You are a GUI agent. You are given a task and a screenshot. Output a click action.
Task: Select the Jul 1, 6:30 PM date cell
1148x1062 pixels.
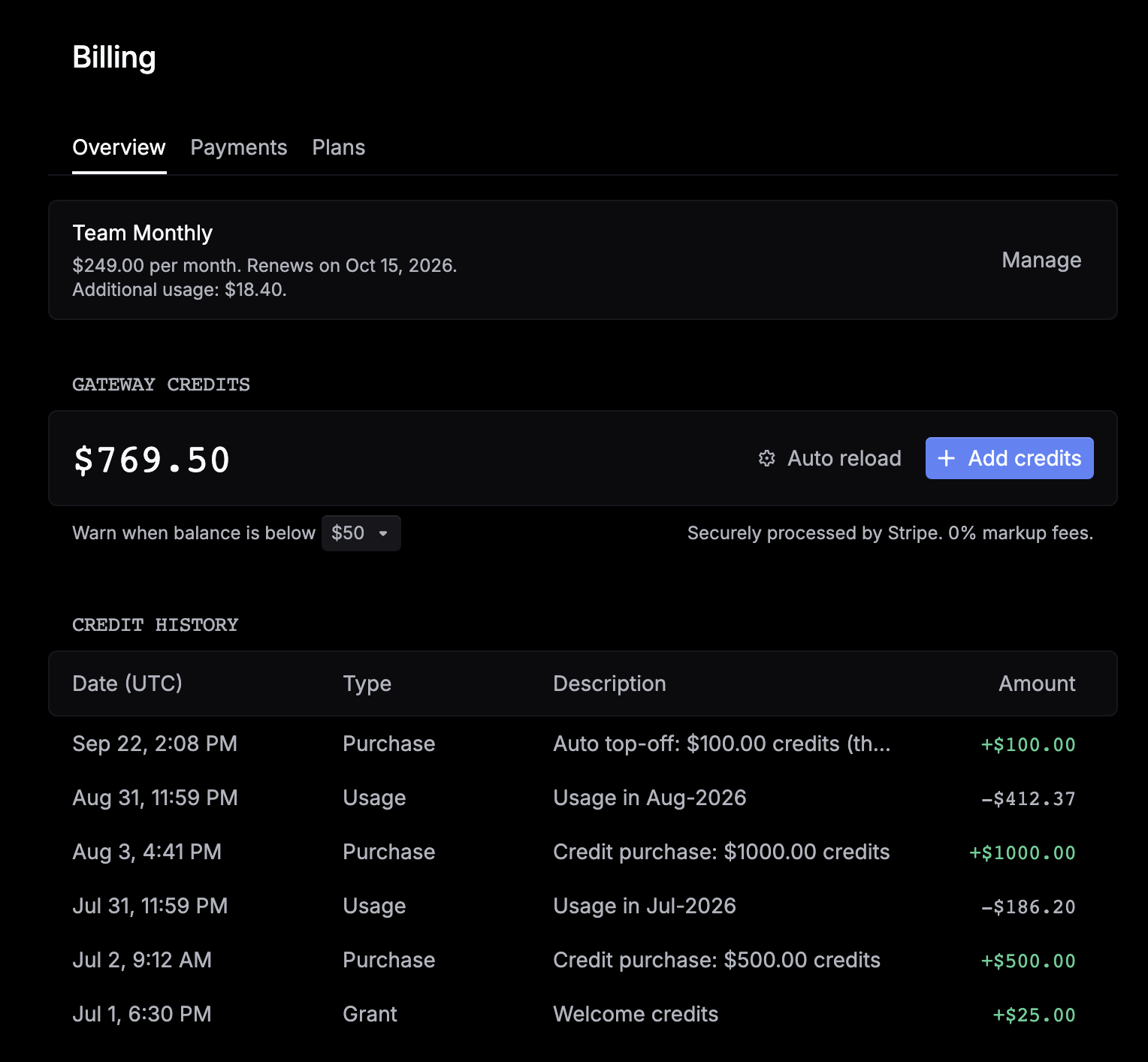142,1014
